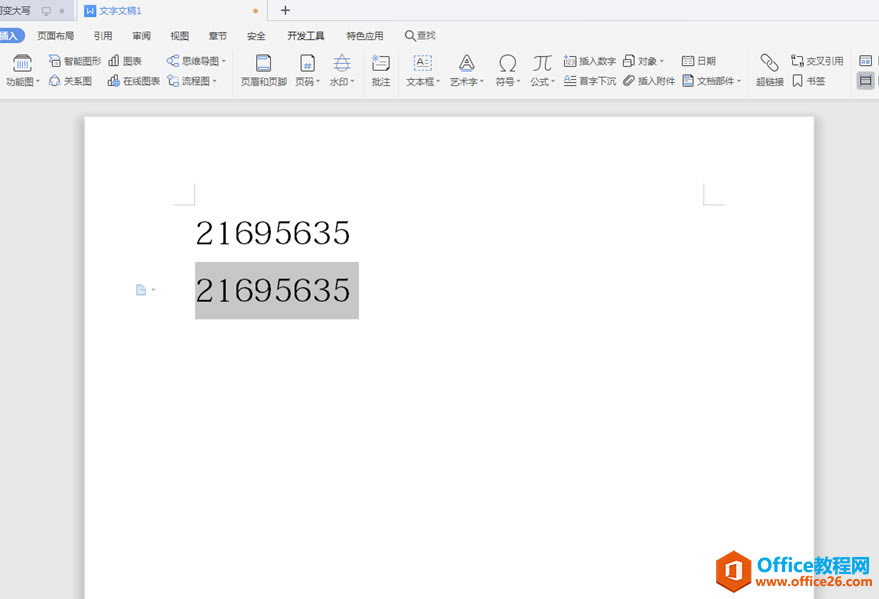Switch to the 审阅 ribbon tab
The image size is (879, 599).
click(141, 36)
